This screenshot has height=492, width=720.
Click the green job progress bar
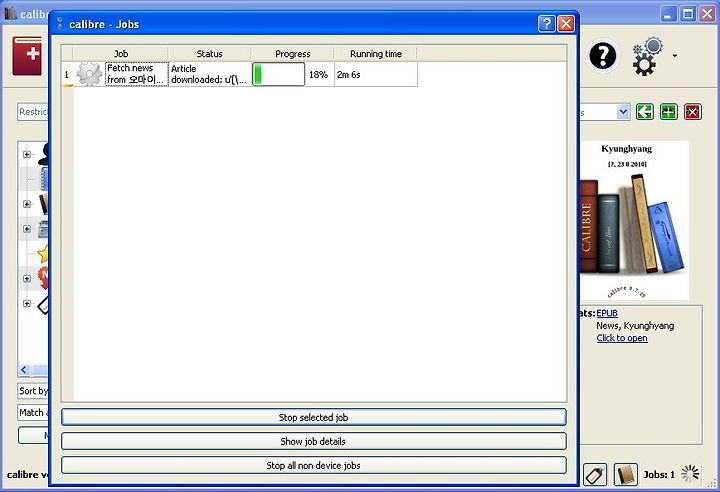[x=278, y=74]
